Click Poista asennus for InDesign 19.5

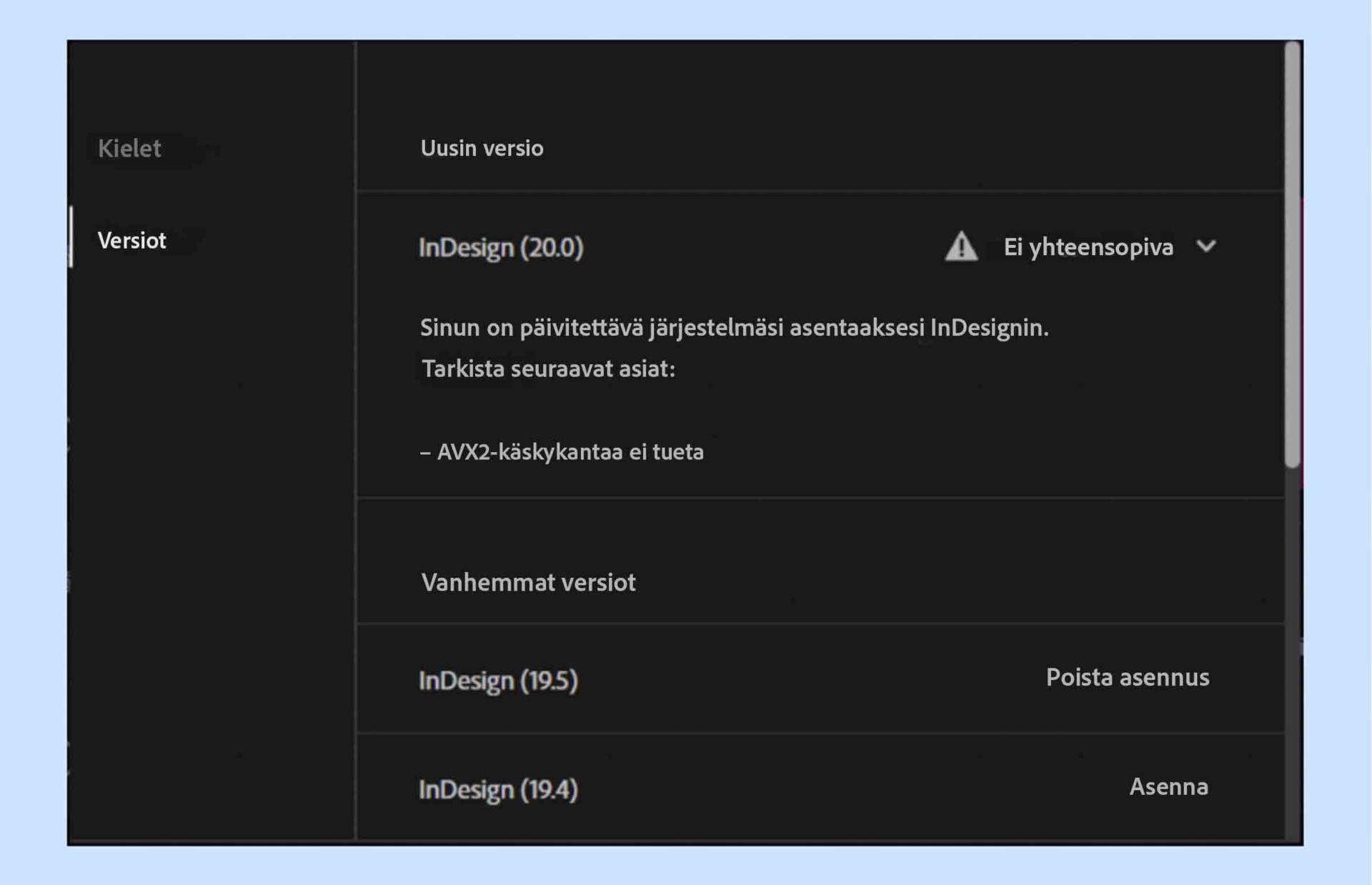(x=1127, y=678)
